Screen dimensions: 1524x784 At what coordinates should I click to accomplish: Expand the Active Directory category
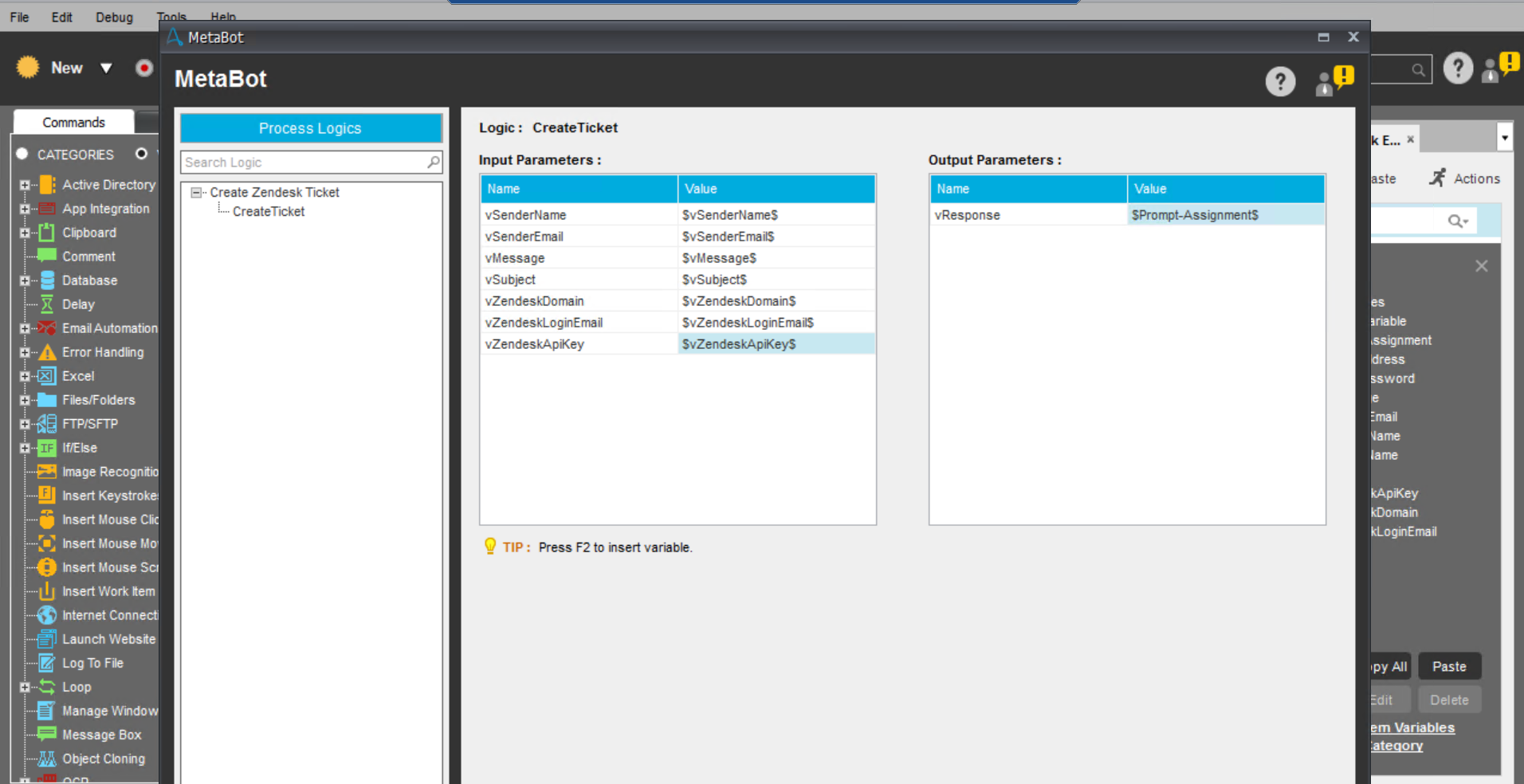pos(24,185)
